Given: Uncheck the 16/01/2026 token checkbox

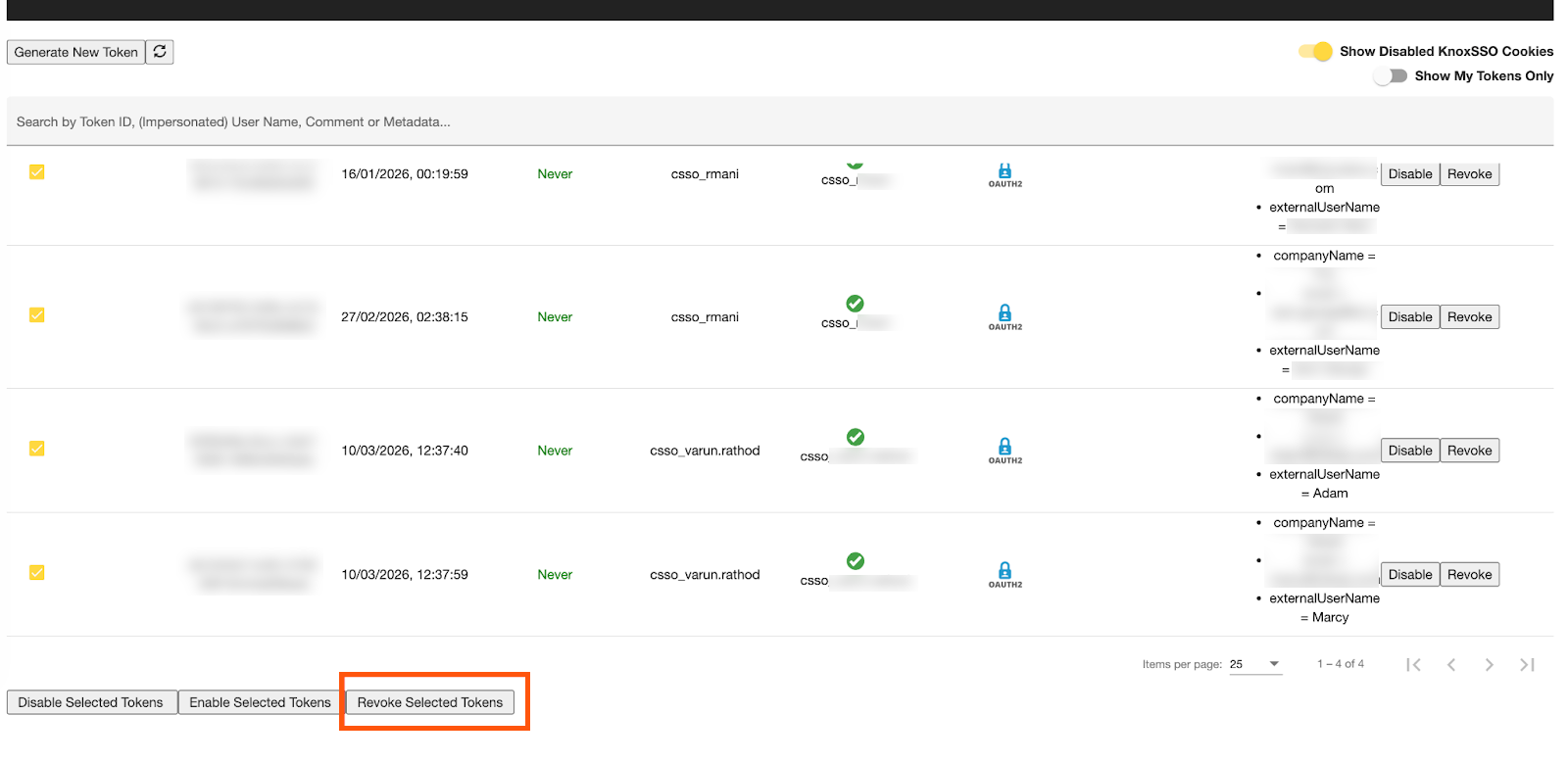Looking at the screenshot, I should click(x=37, y=172).
